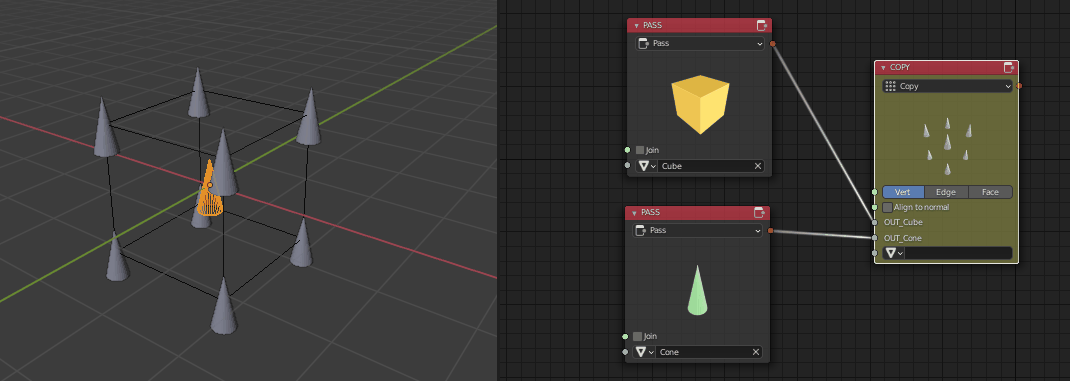1070x381 pixels.
Task: Select the Face mode button
Action: click(x=990, y=193)
